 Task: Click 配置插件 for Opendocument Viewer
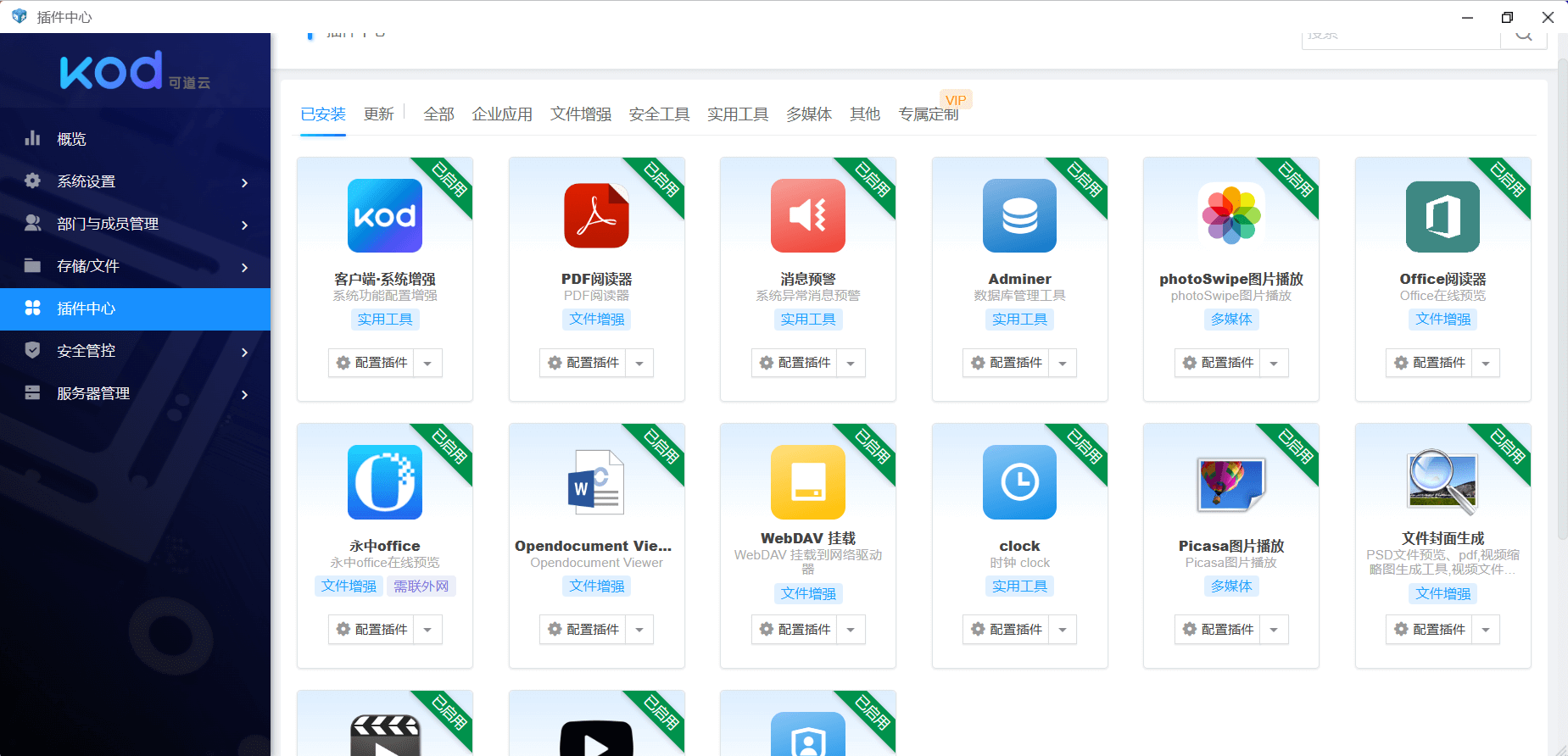click(x=583, y=630)
